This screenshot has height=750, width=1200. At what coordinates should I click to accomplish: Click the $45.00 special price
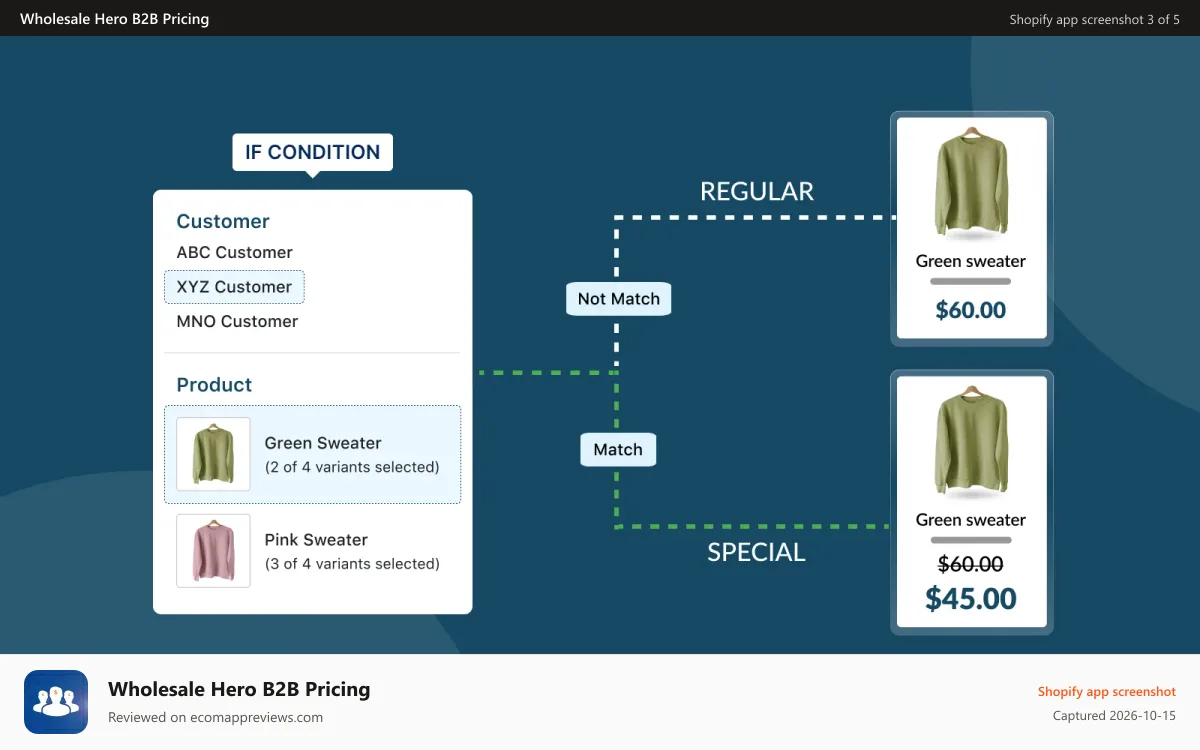pos(971,599)
